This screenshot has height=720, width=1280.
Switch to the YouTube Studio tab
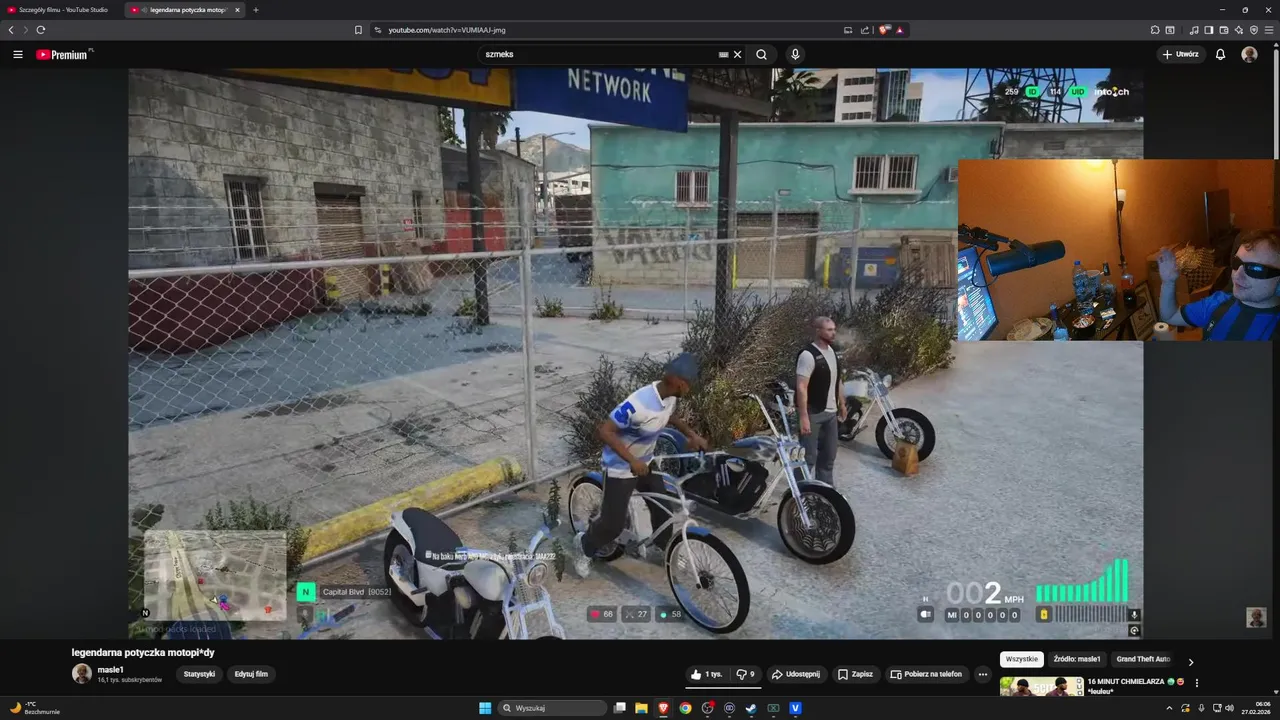point(62,10)
